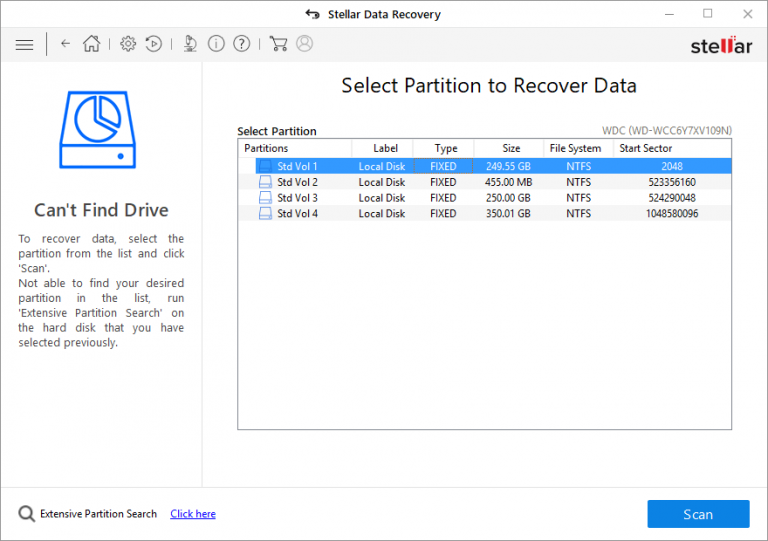Click the 249.55 GB size cell
The height and width of the screenshot is (541, 768).
coord(508,166)
